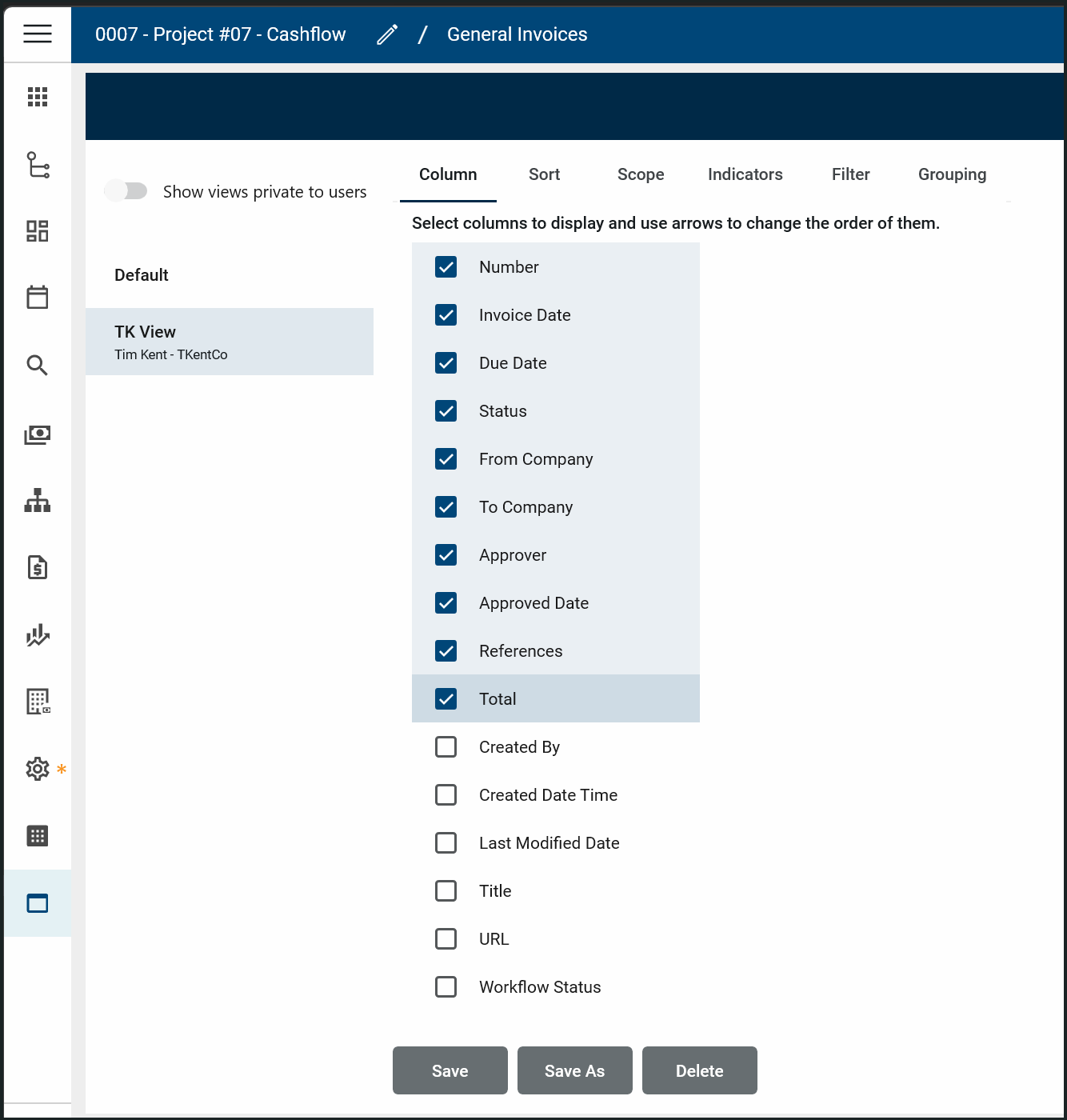This screenshot has height=1120, width=1067.
Task: Click the Save As button
Action: tap(574, 1070)
